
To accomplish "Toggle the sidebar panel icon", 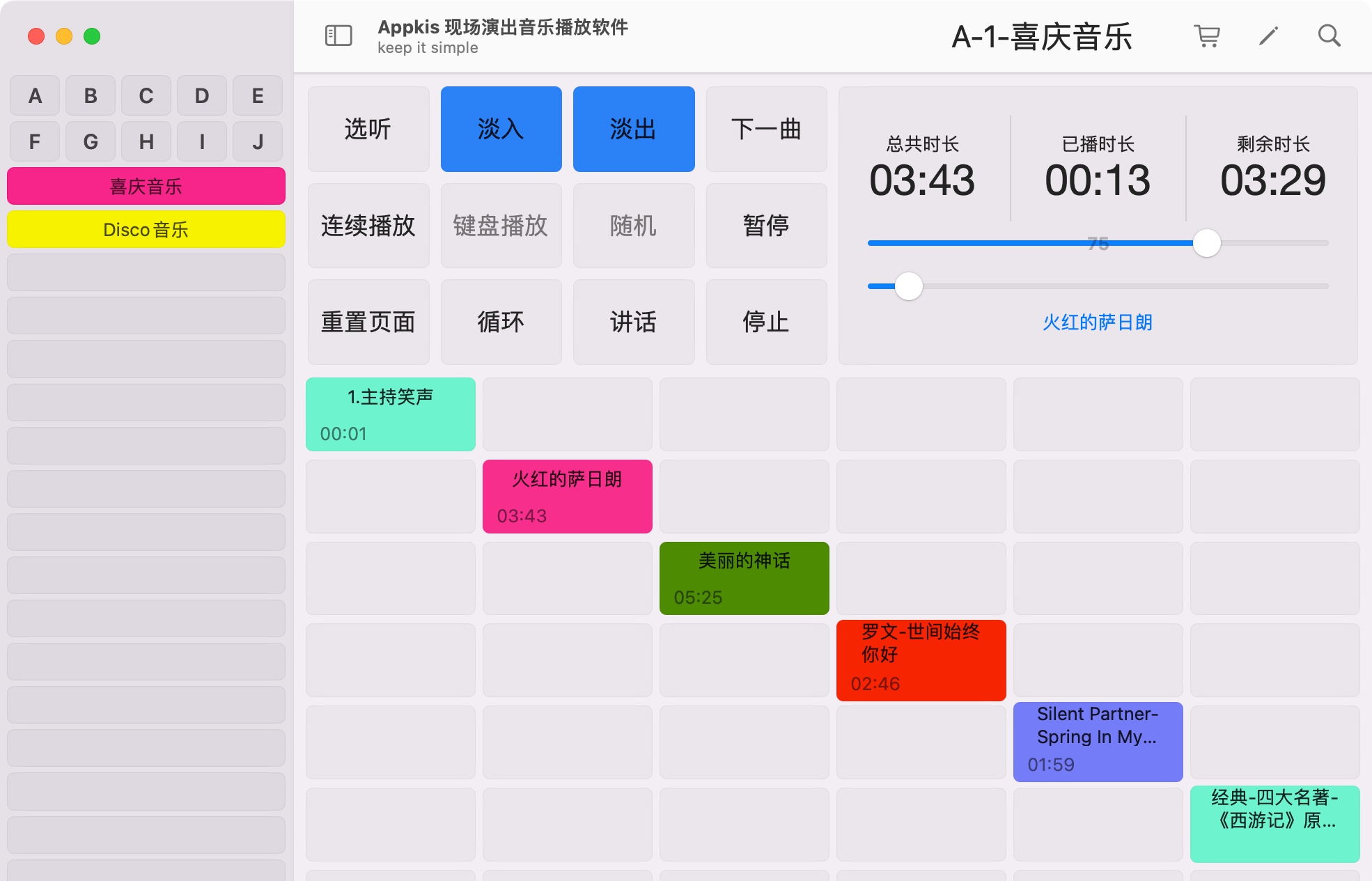I will pos(338,36).
